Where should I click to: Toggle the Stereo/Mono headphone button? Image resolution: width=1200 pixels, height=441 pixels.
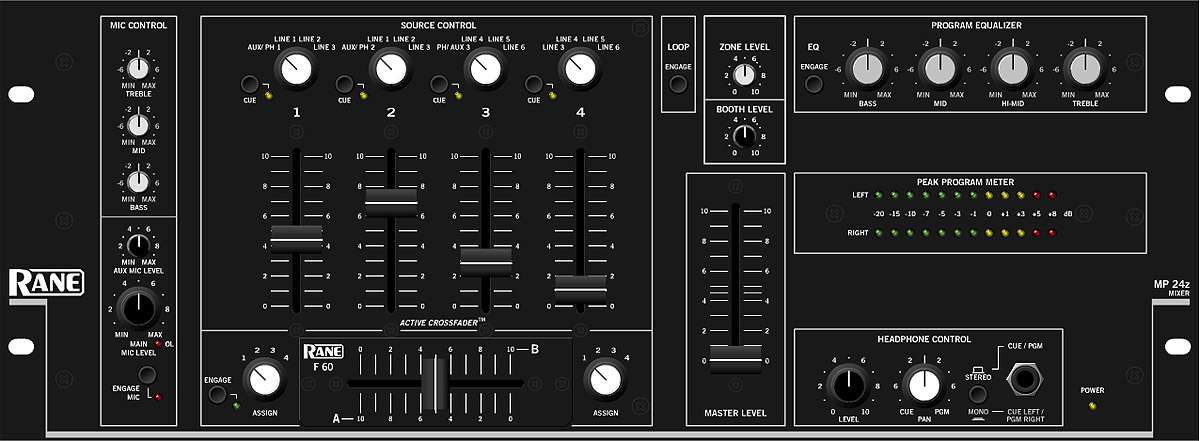click(978, 394)
